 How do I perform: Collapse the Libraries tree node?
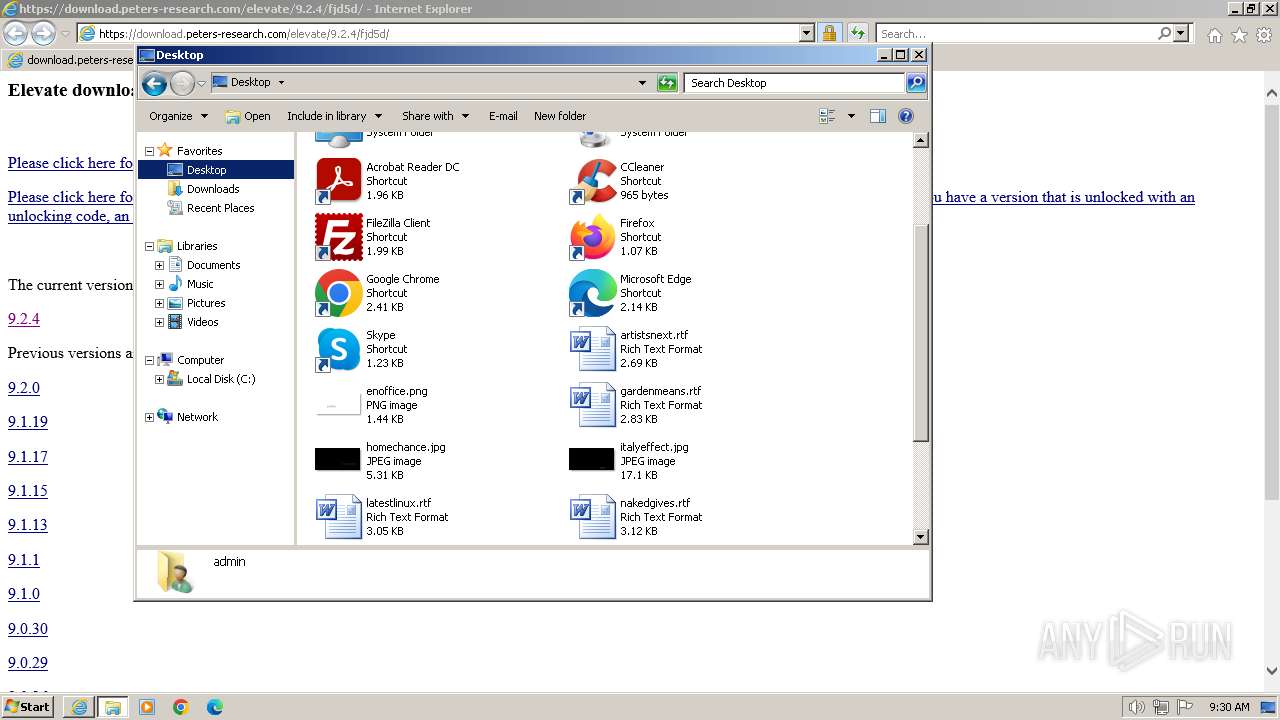pos(149,246)
